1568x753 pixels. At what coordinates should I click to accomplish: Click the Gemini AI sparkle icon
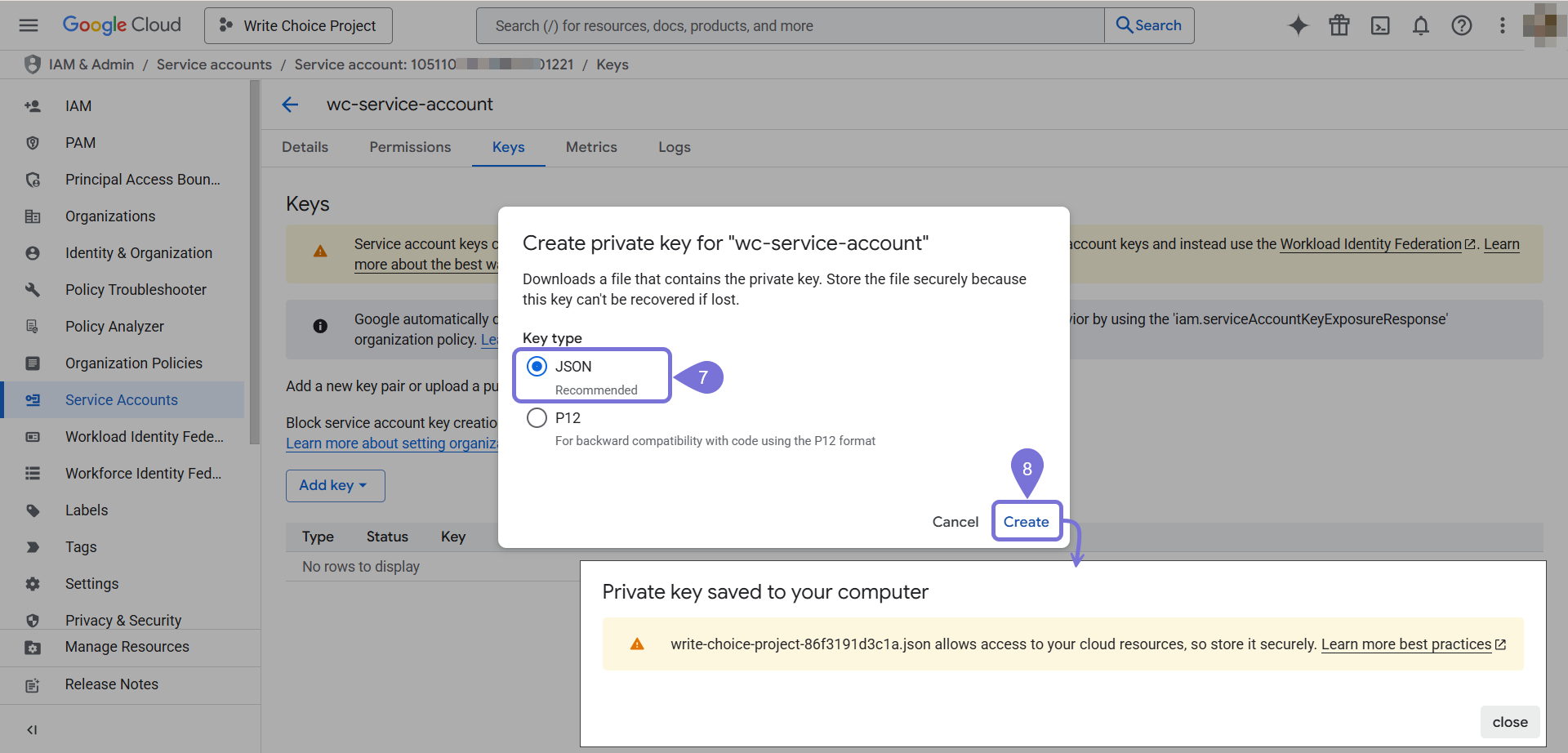click(1298, 25)
